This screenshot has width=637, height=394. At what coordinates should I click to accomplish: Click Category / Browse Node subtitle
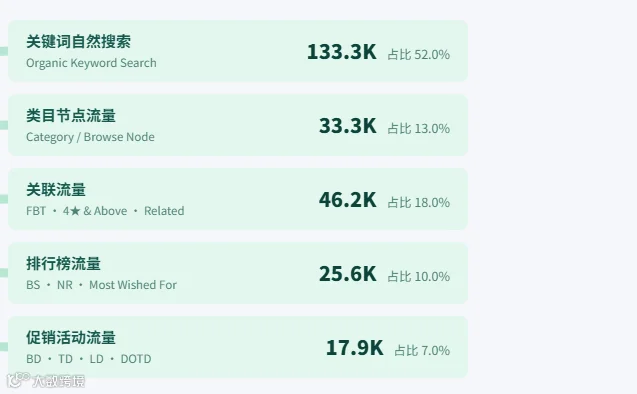[x=90, y=137]
